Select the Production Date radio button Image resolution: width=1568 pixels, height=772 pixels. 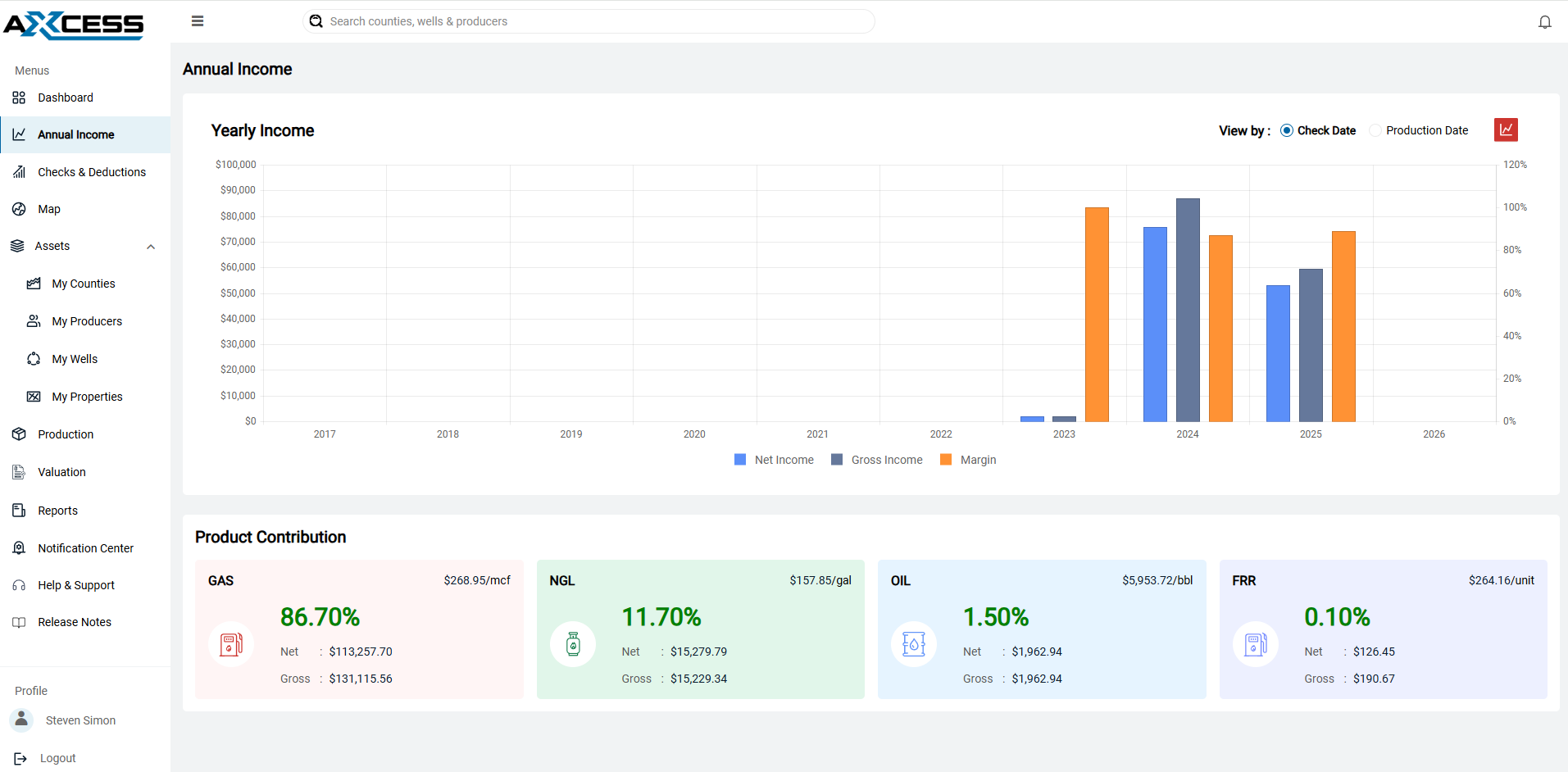(1375, 130)
